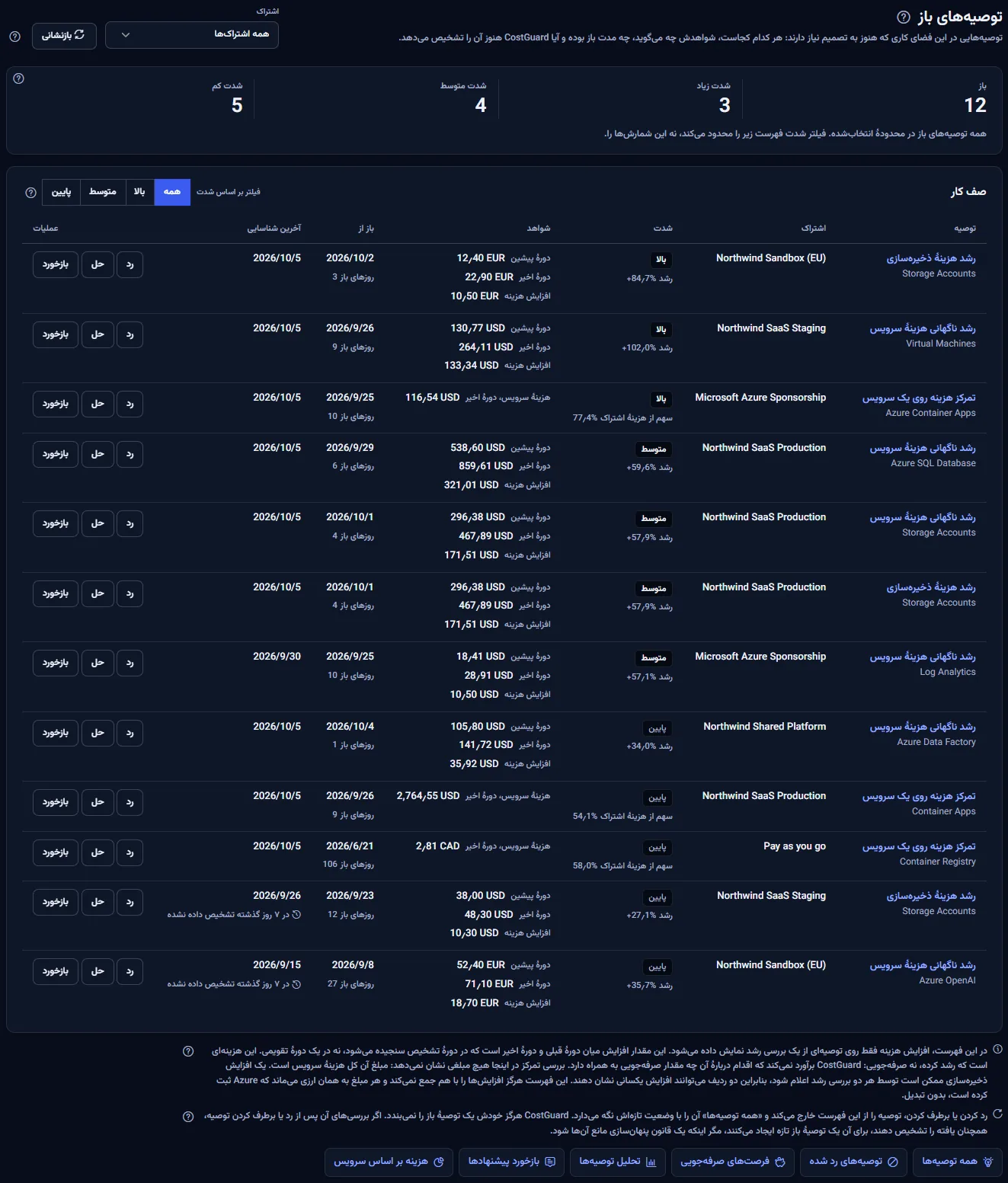Open همه توصیه‌ها link at bottom
The height and width of the screenshot is (1183, 1008).
pyautogui.click(x=957, y=1162)
